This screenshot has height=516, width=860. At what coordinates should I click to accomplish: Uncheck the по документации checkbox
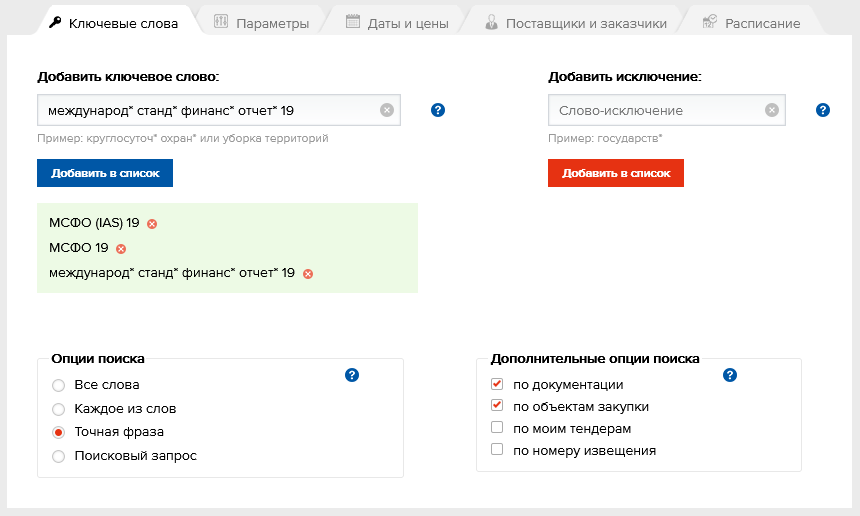click(x=497, y=384)
